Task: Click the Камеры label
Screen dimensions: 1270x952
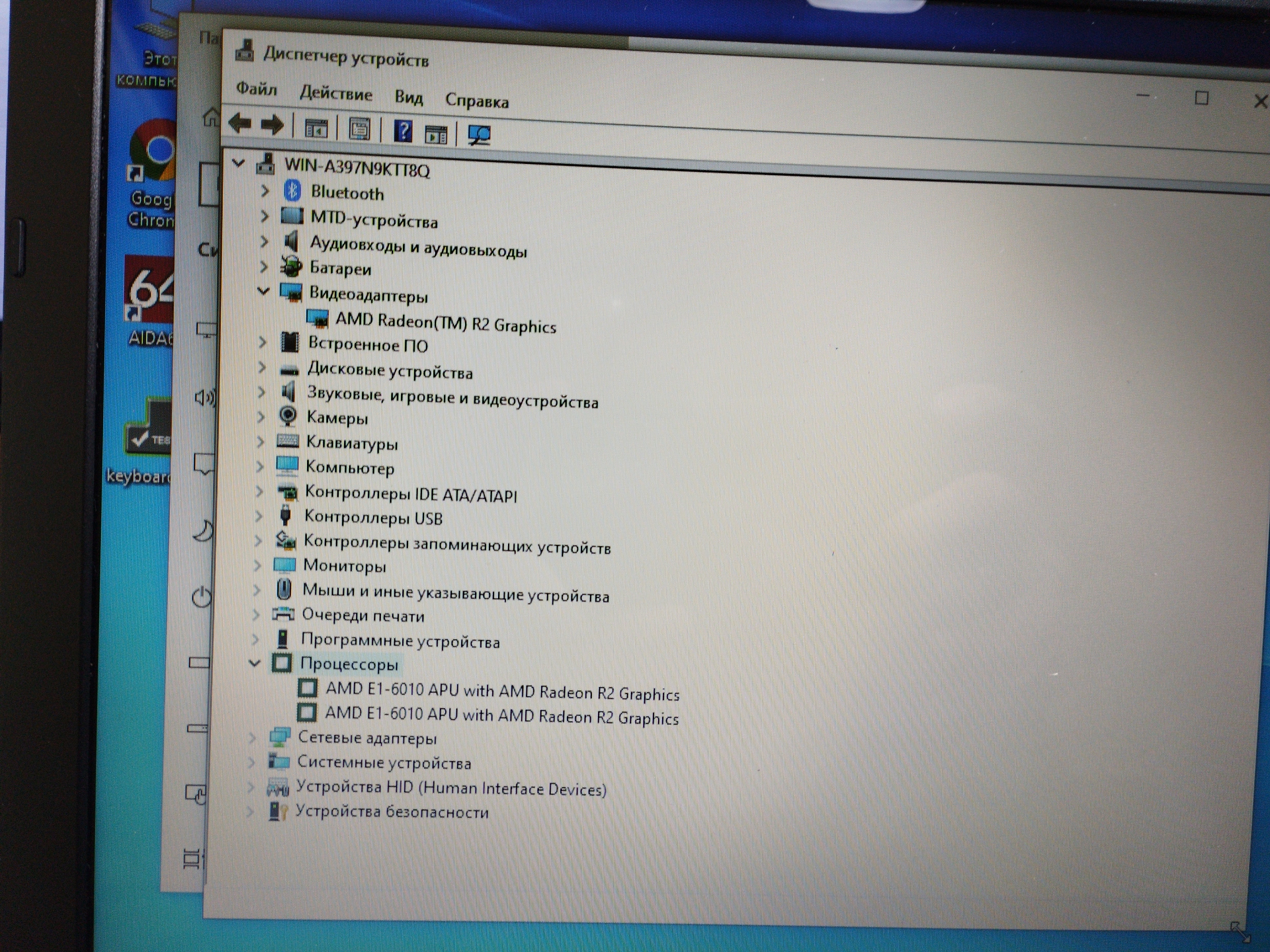Action: click(337, 418)
